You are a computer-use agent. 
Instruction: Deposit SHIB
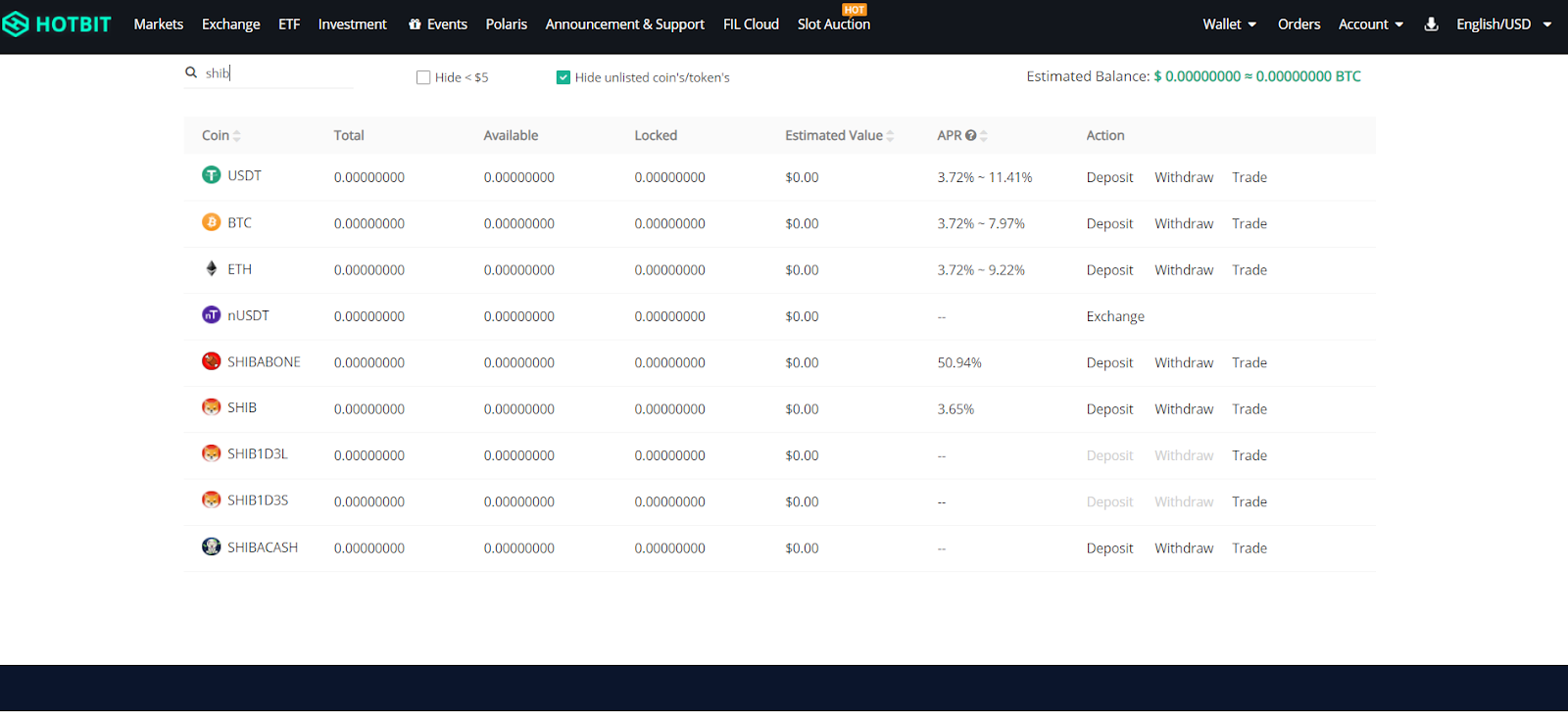coord(1109,409)
